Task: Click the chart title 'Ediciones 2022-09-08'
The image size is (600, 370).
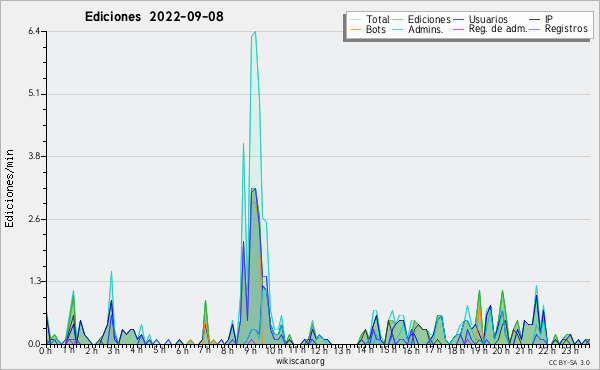Action: coord(154,17)
